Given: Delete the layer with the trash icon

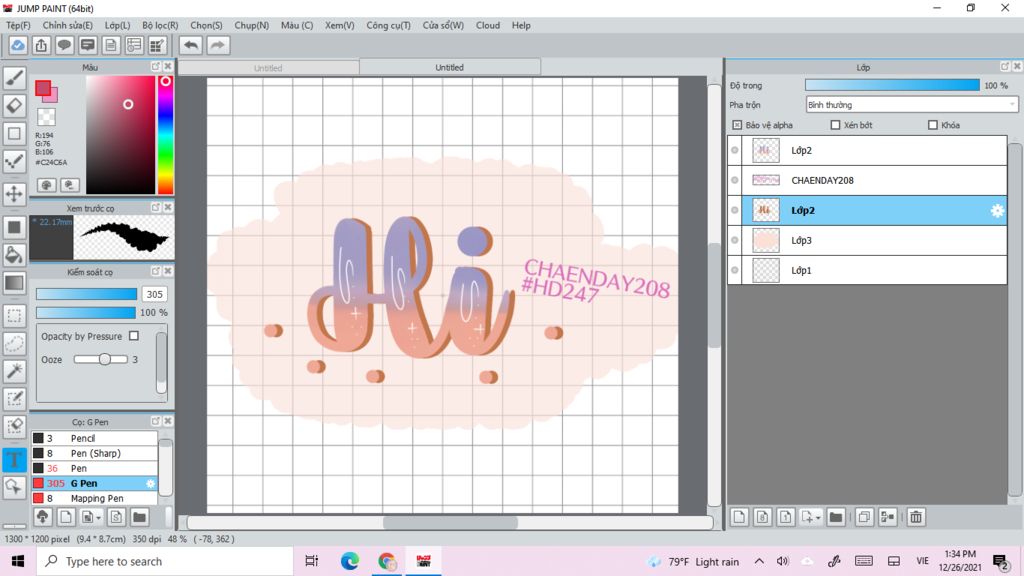Looking at the screenshot, I should pos(916,517).
